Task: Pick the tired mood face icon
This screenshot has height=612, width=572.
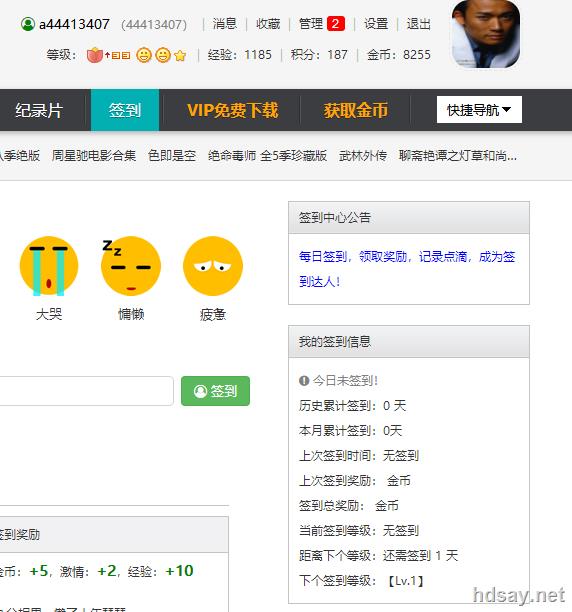Action: coord(213,266)
